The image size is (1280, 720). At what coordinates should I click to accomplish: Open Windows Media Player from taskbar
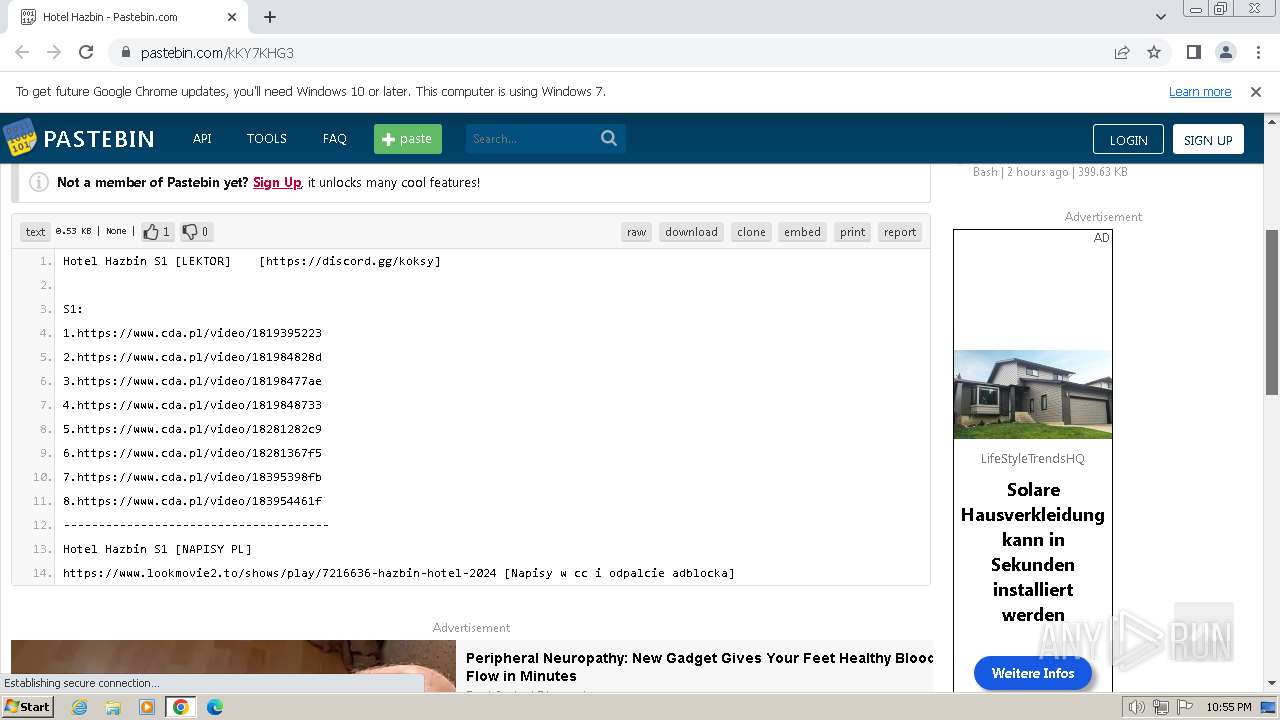pyautogui.click(x=147, y=707)
